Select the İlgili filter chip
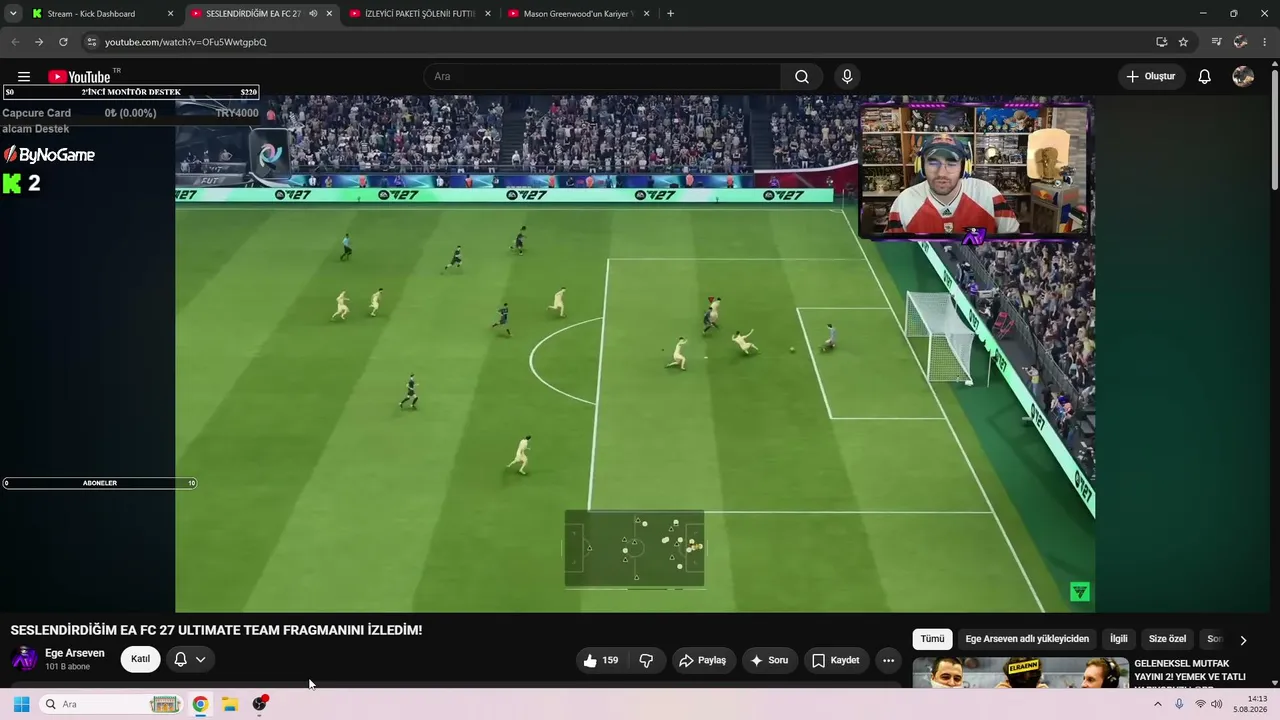This screenshot has width=1280, height=720. [1118, 640]
